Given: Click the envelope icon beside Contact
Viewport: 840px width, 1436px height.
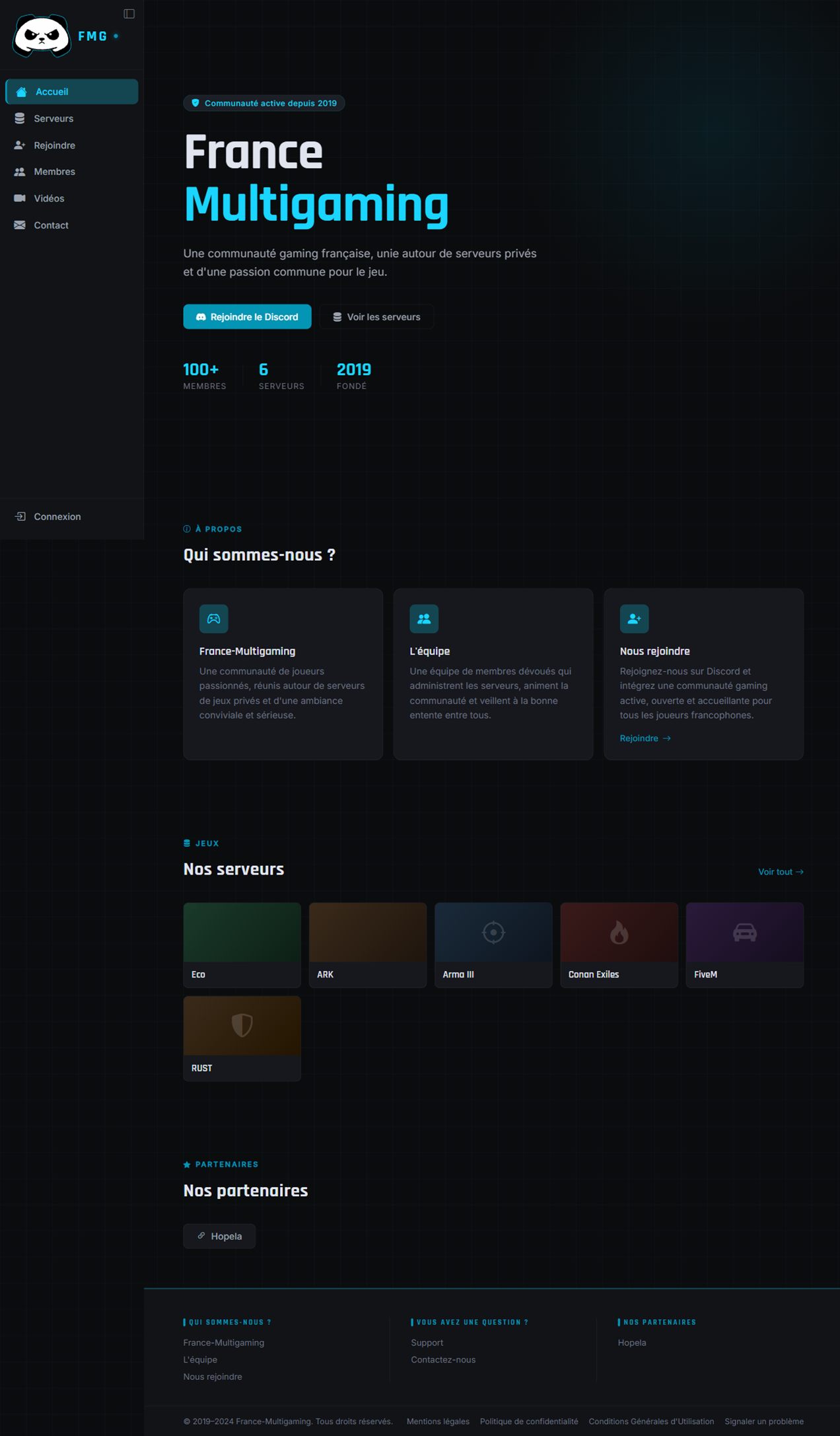Looking at the screenshot, I should pos(20,225).
